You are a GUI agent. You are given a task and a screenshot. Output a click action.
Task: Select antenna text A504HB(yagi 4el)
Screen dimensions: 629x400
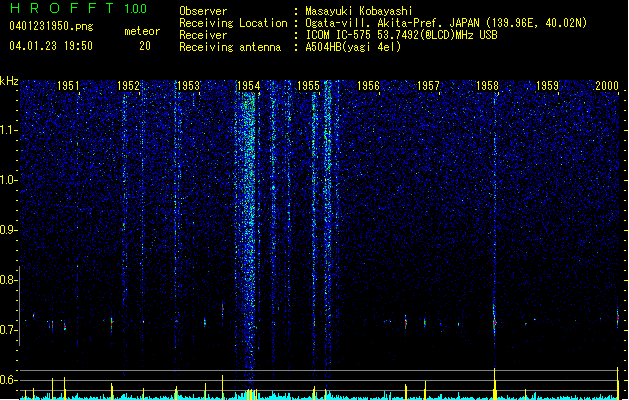coord(353,47)
